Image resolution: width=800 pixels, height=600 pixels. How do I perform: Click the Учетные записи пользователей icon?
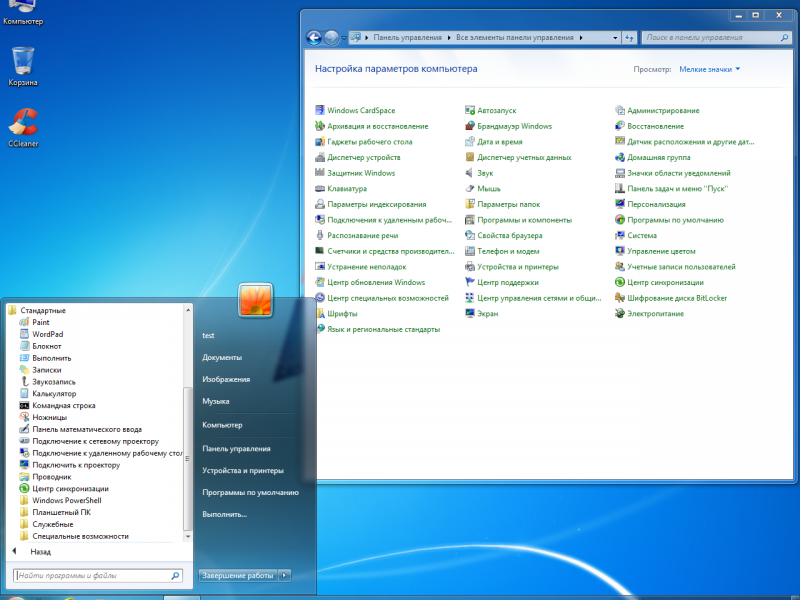[x=620, y=266]
